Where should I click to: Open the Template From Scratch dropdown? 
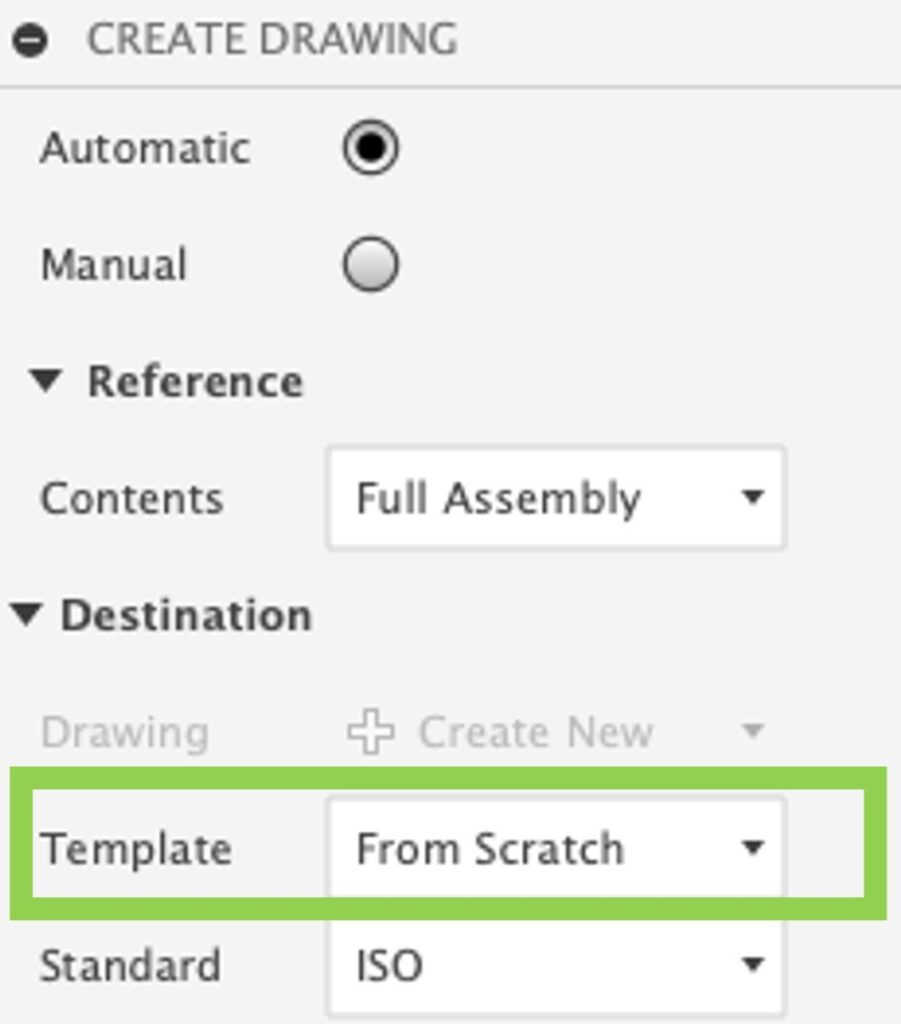(555, 849)
